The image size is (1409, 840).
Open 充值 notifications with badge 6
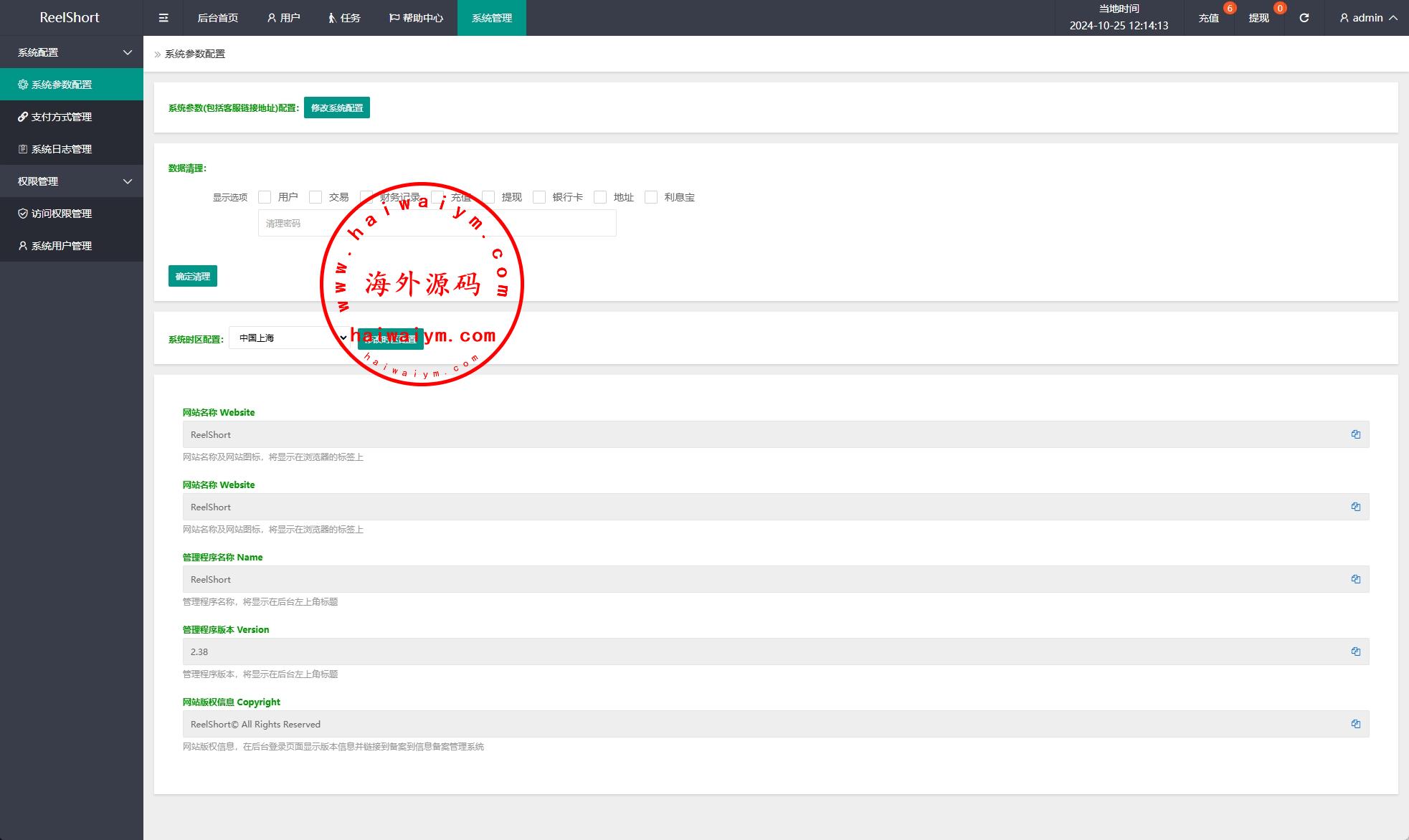point(1209,18)
